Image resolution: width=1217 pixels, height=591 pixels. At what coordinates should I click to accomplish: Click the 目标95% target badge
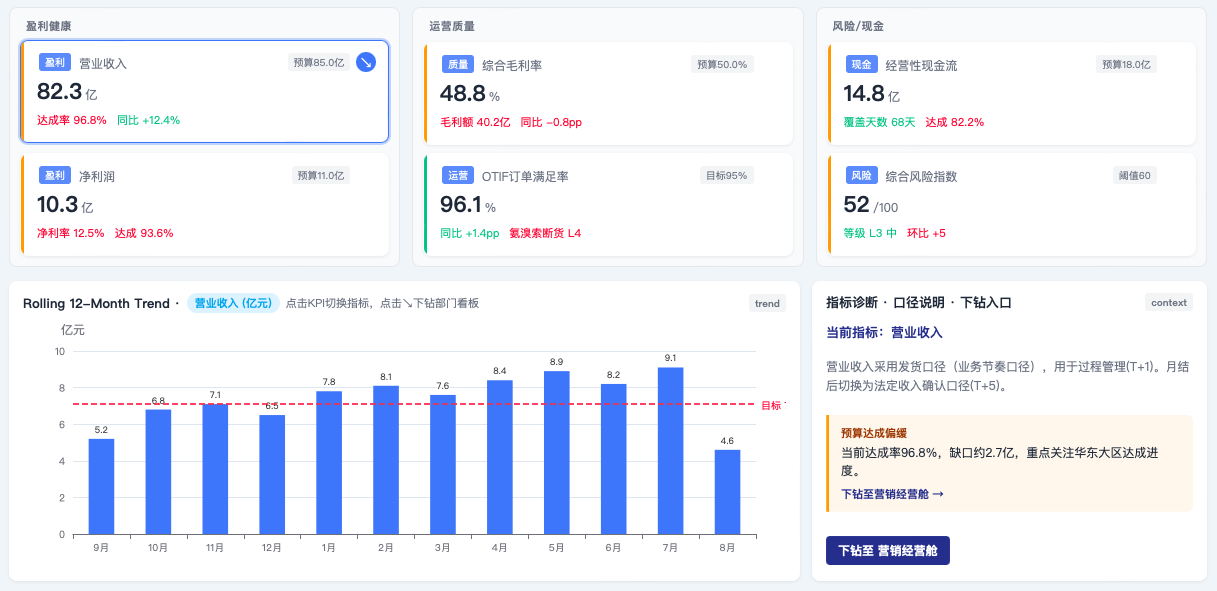(x=726, y=175)
